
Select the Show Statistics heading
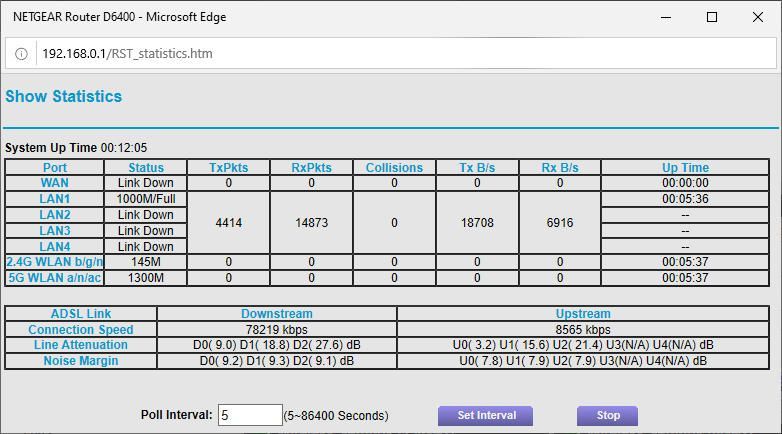(63, 96)
